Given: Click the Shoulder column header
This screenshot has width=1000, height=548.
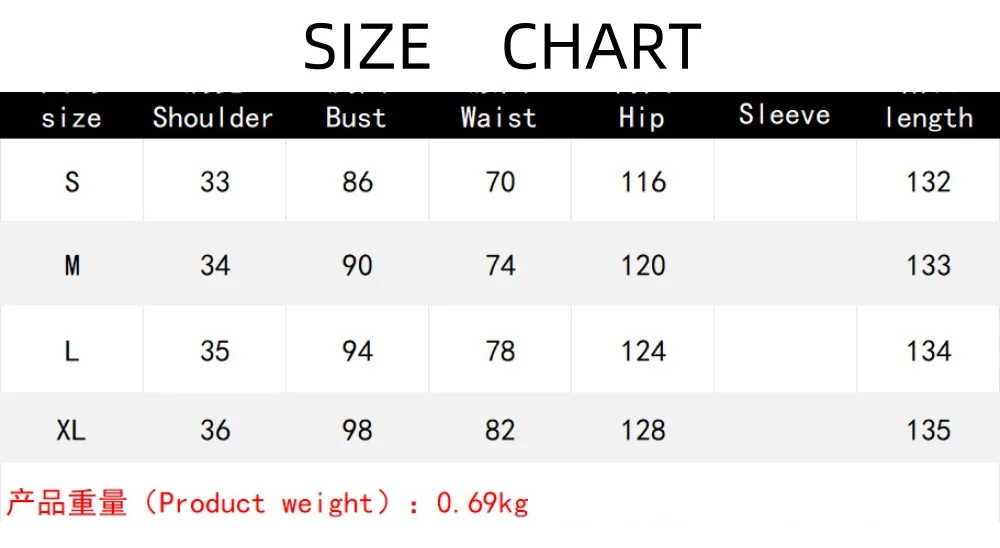Looking at the screenshot, I should [213, 117].
